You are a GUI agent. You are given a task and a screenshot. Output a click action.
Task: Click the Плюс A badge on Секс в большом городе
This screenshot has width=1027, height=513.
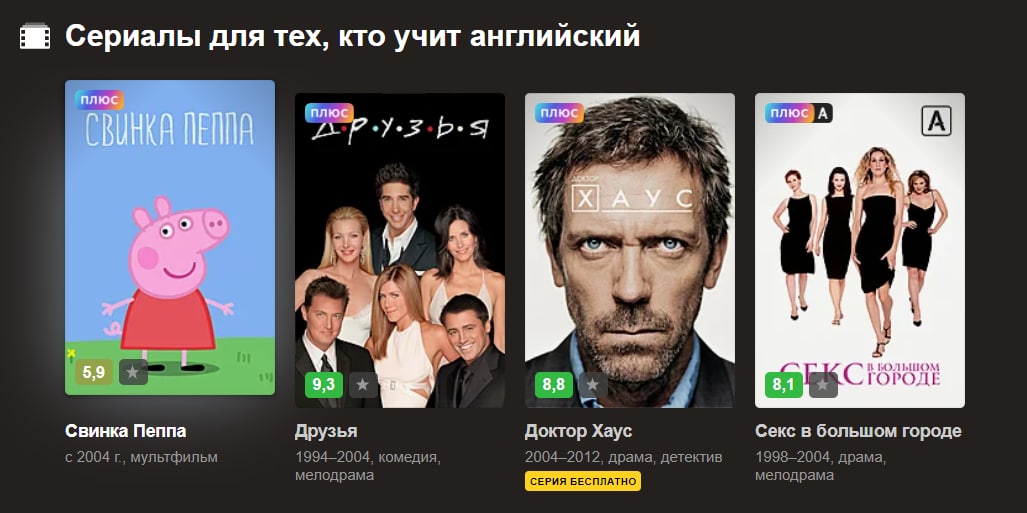click(x=798, y=113)
